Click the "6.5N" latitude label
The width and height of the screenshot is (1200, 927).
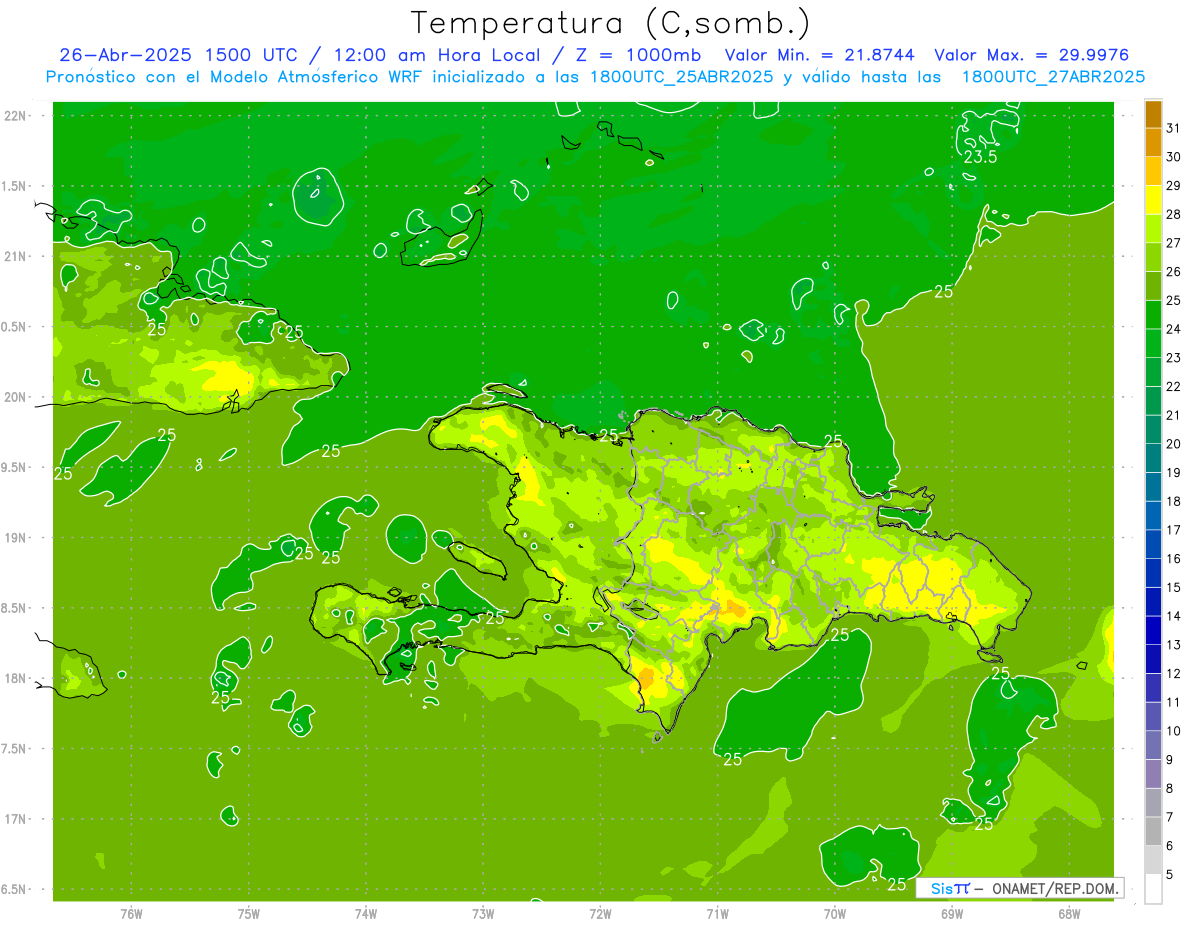click(x=14, y=890)
